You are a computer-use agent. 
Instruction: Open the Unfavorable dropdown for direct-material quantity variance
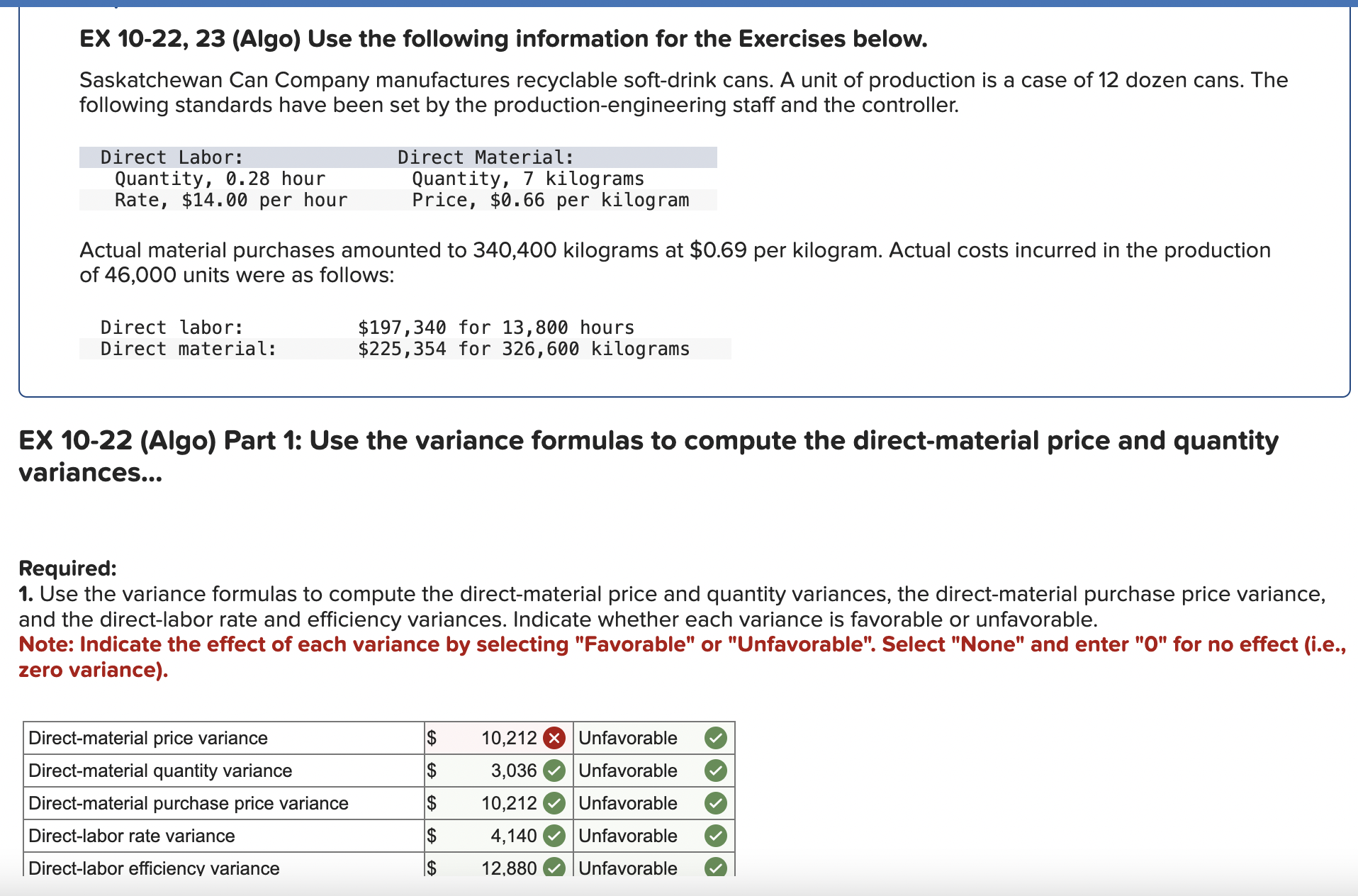click(x=627, y=771)
